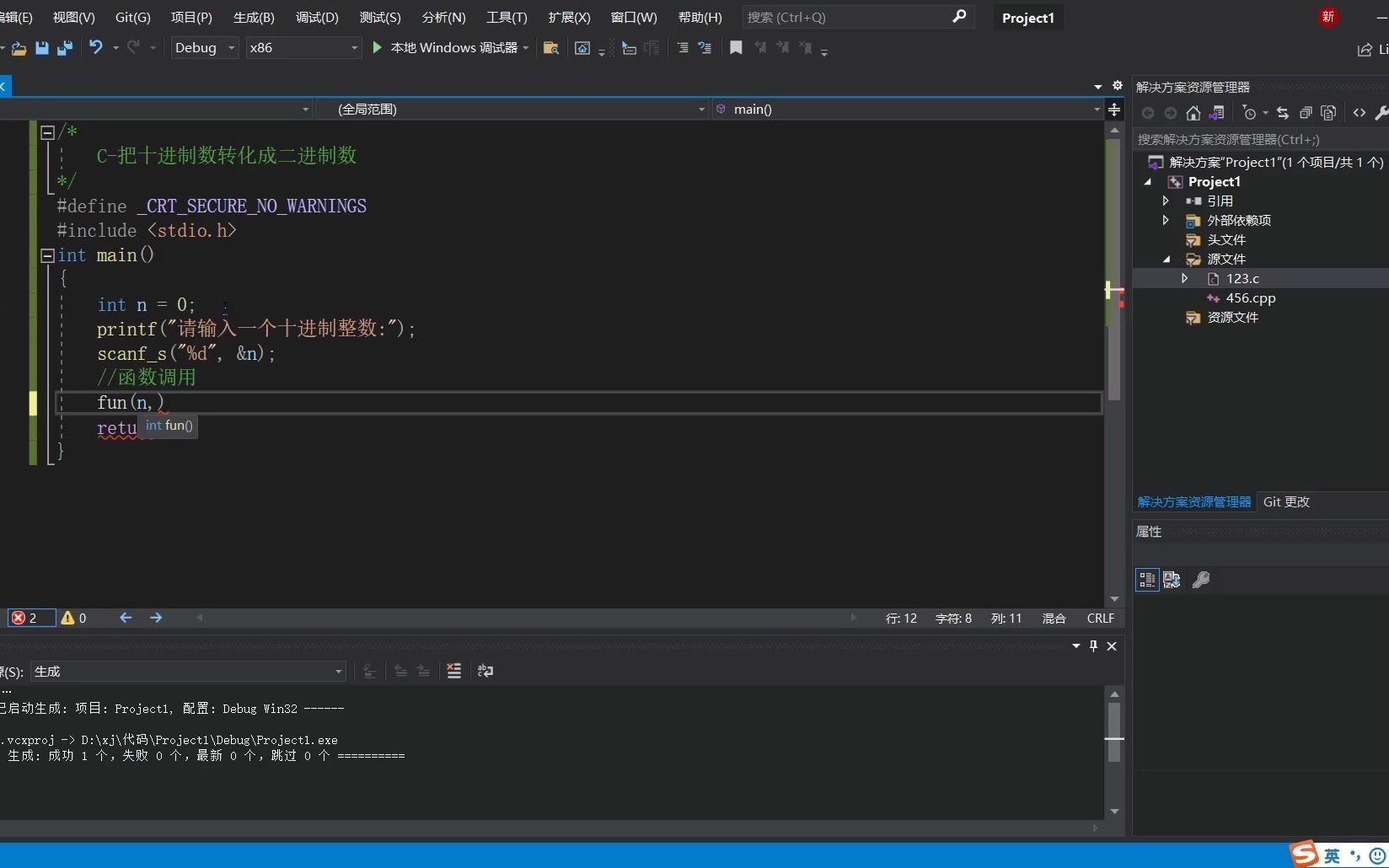Click the Save All icon
The width and height of the screenshot is (1389, 868).
pos(64,48)
